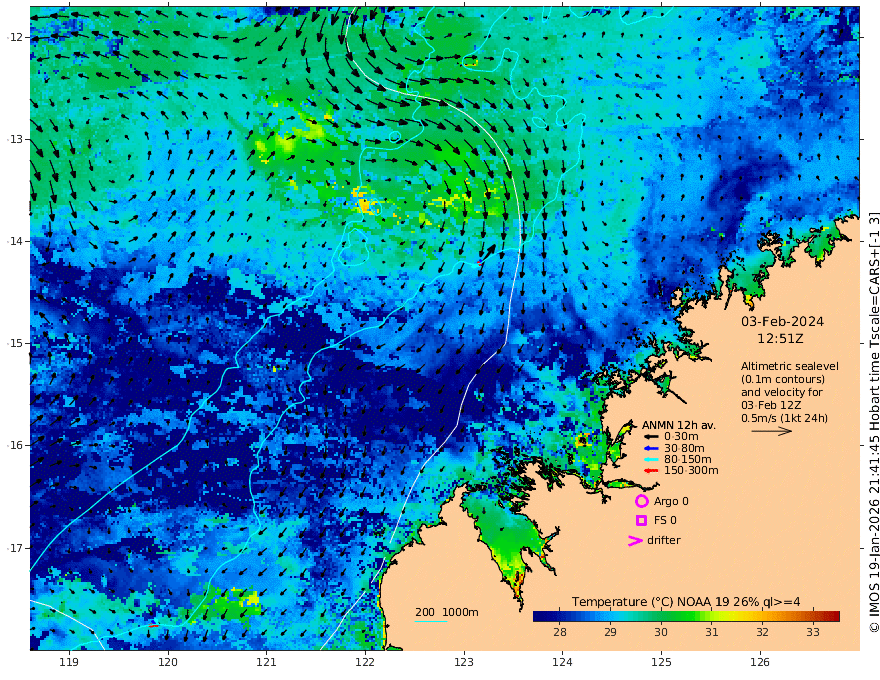Click the magenta drifter arrowhead legend symbol

point(635,541)
